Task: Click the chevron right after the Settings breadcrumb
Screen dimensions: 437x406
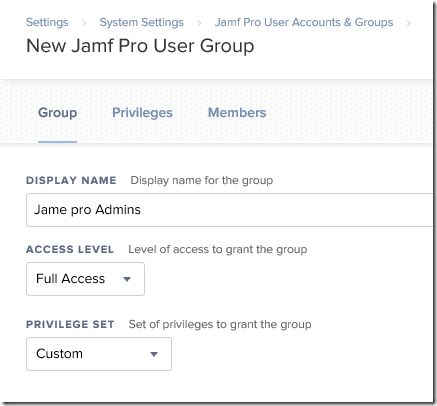Action: [84, 23]
